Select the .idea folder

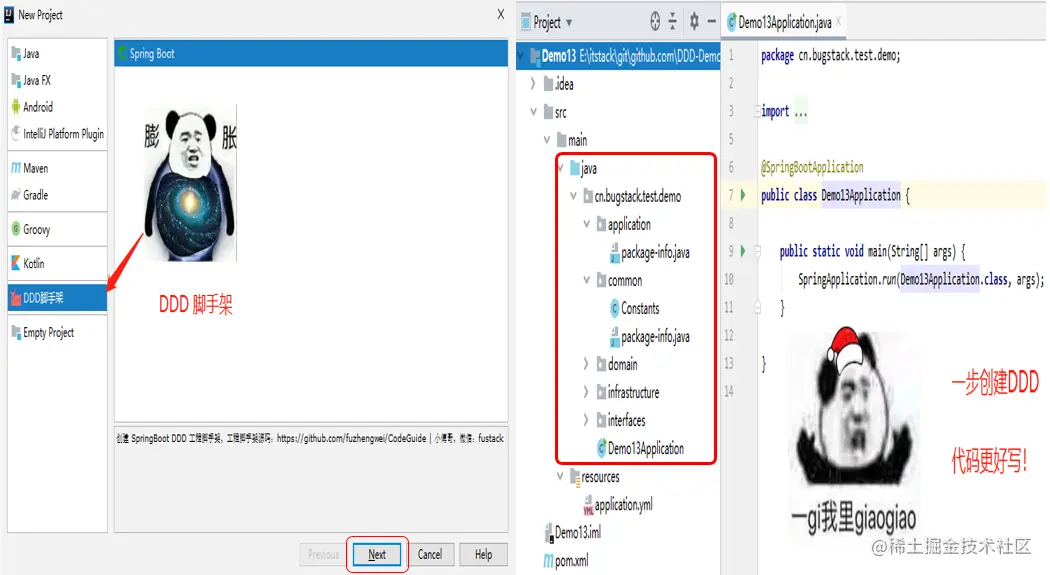(x=559, y=84)
